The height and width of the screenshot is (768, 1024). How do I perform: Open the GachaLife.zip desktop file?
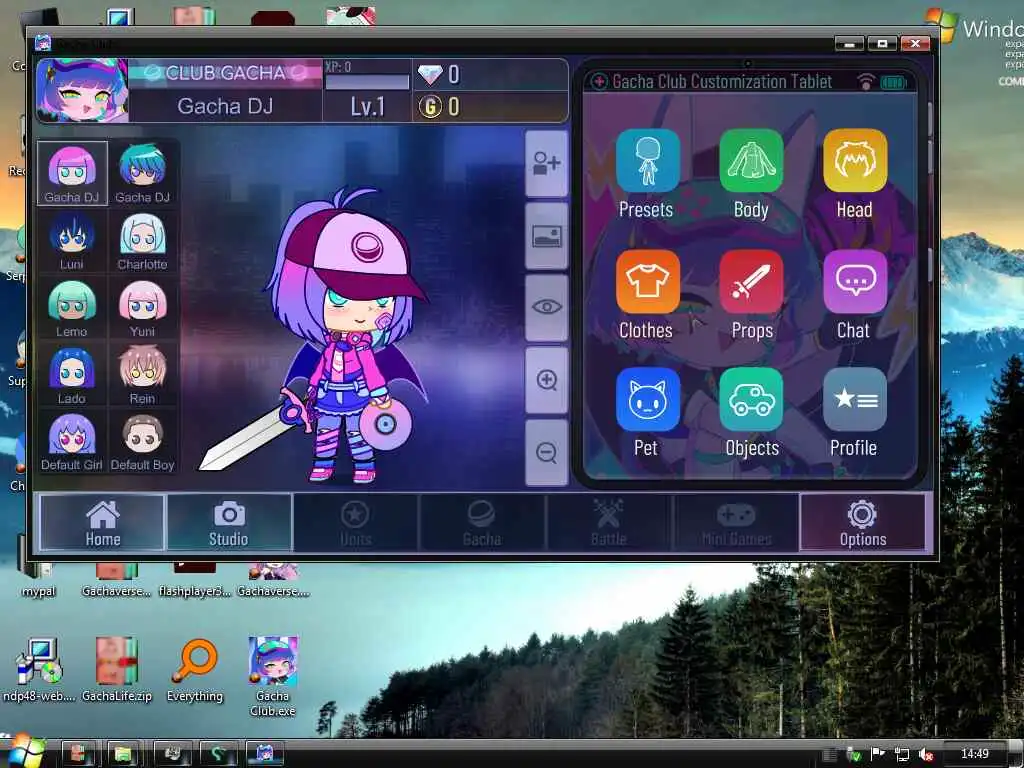click(117, 669)
